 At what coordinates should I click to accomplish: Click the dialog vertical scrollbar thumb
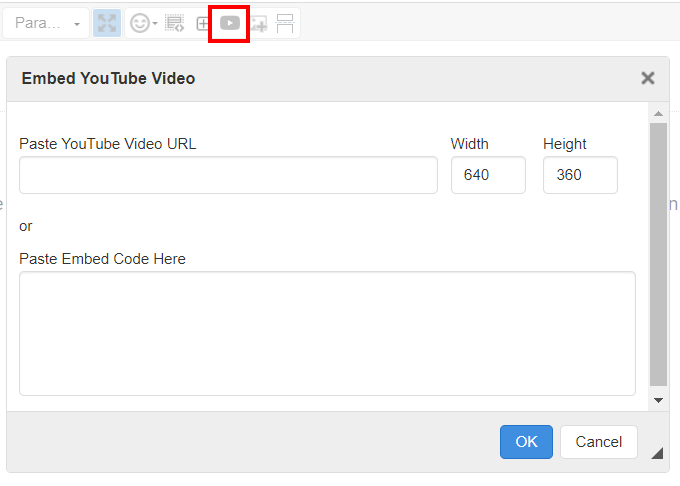click(x=658, y=255)
